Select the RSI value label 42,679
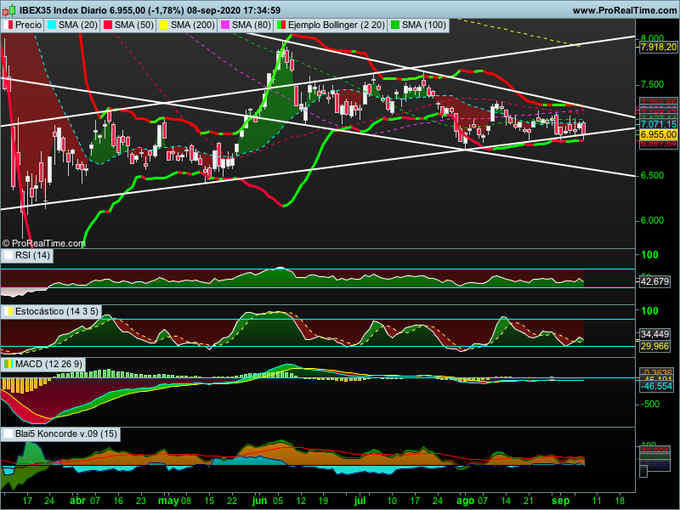680x510 pixels. click(655, 282)
